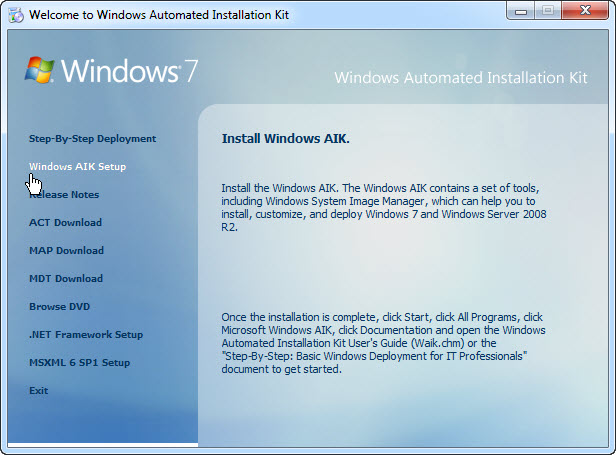Open the Browse DVD link
The image size is (616, 455).
(x=59, y=306)
